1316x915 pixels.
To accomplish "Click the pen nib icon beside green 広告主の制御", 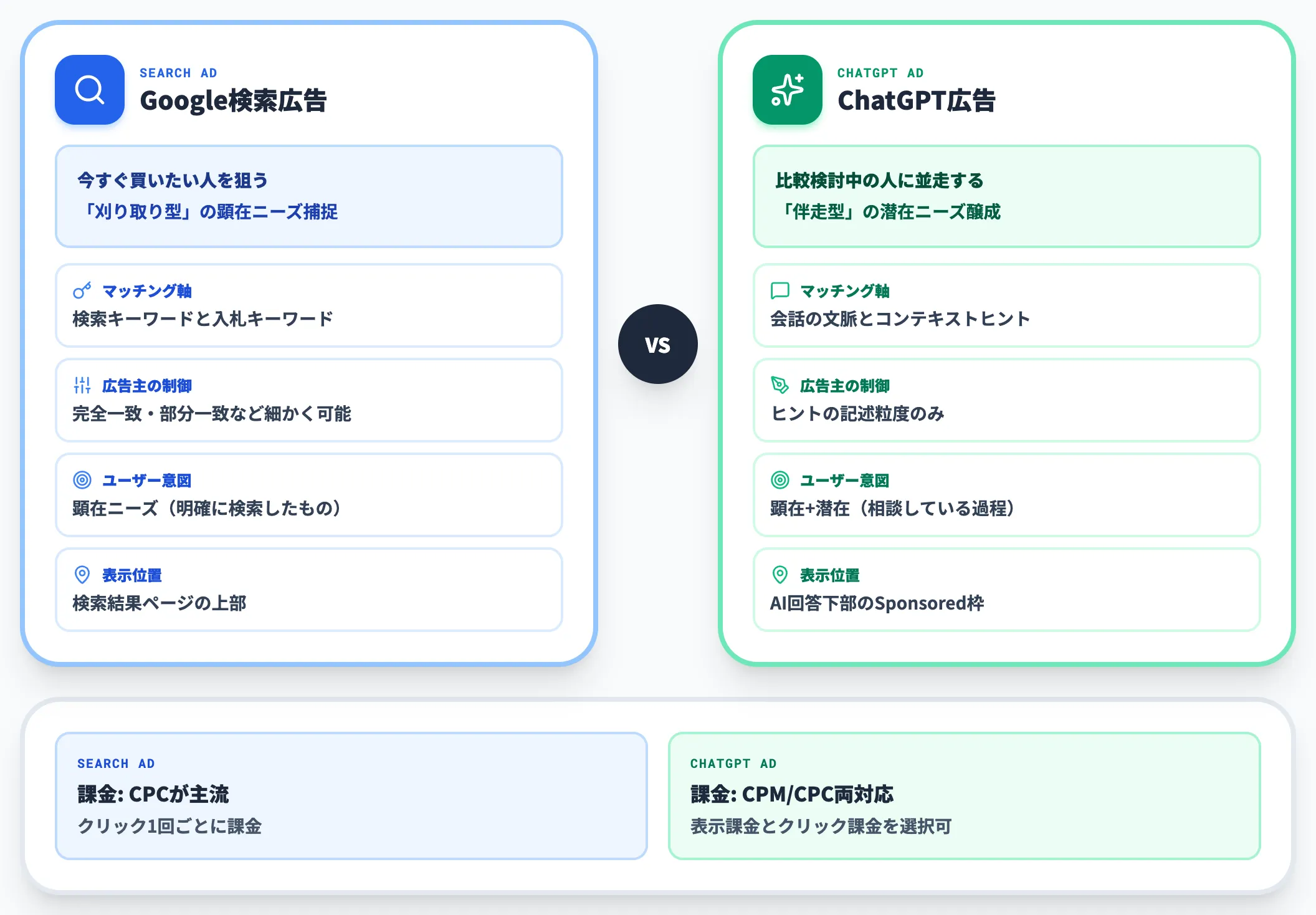I will click(780, 385).
